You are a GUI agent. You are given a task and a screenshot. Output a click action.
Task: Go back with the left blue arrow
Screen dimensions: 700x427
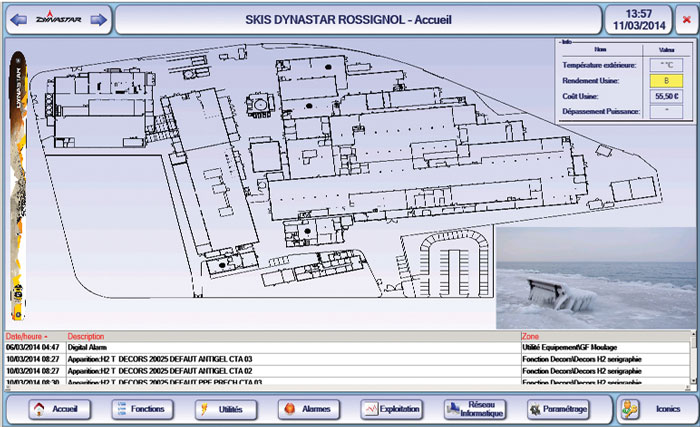pos(18,20)
